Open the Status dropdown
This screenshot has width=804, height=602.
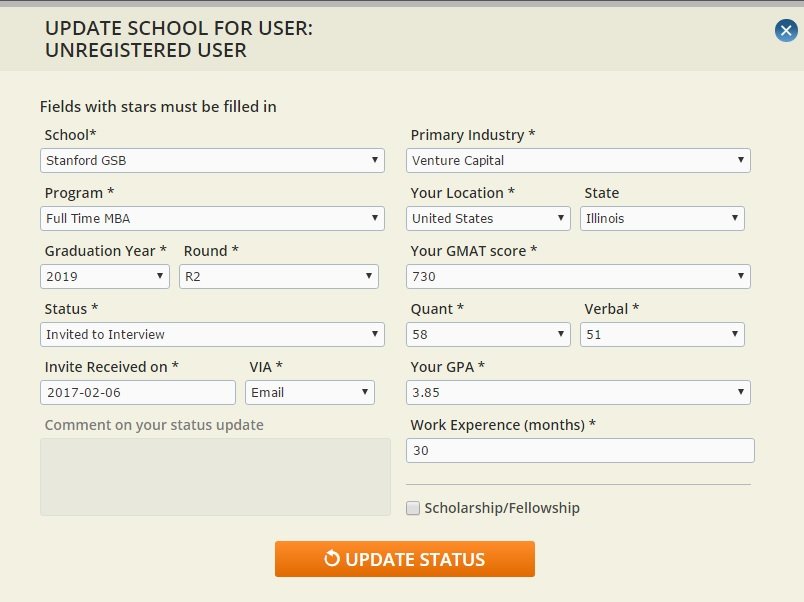tap(212, 334)
